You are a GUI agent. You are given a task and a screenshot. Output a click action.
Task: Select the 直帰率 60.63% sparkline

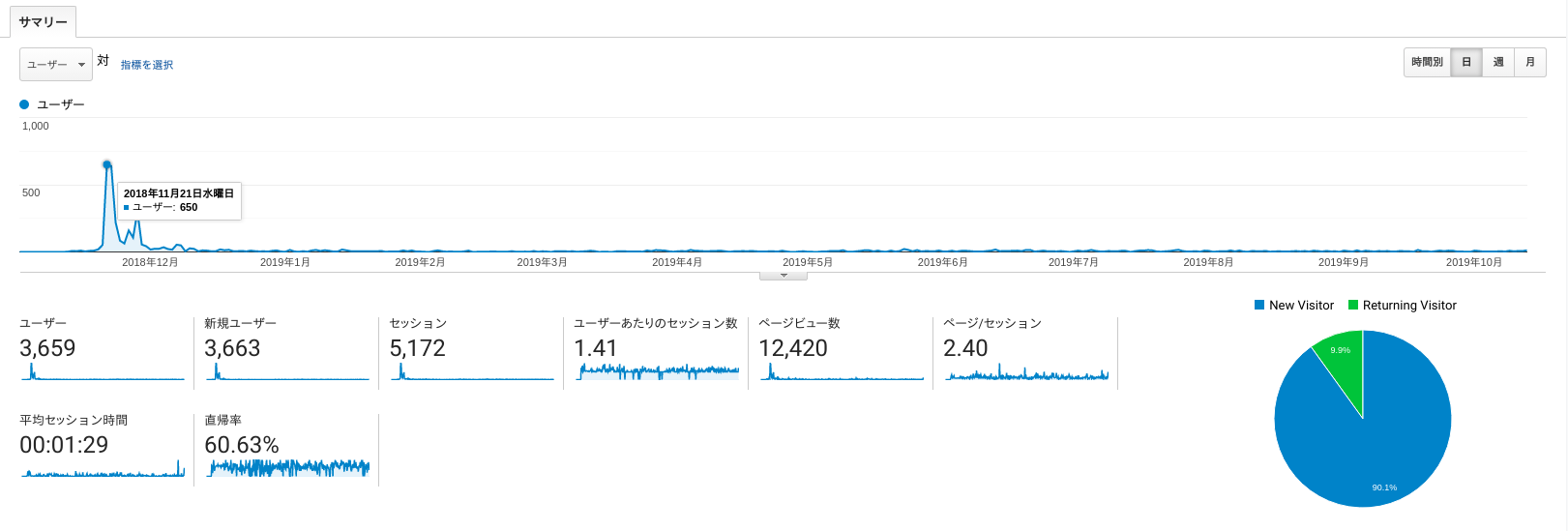point(287,468)
